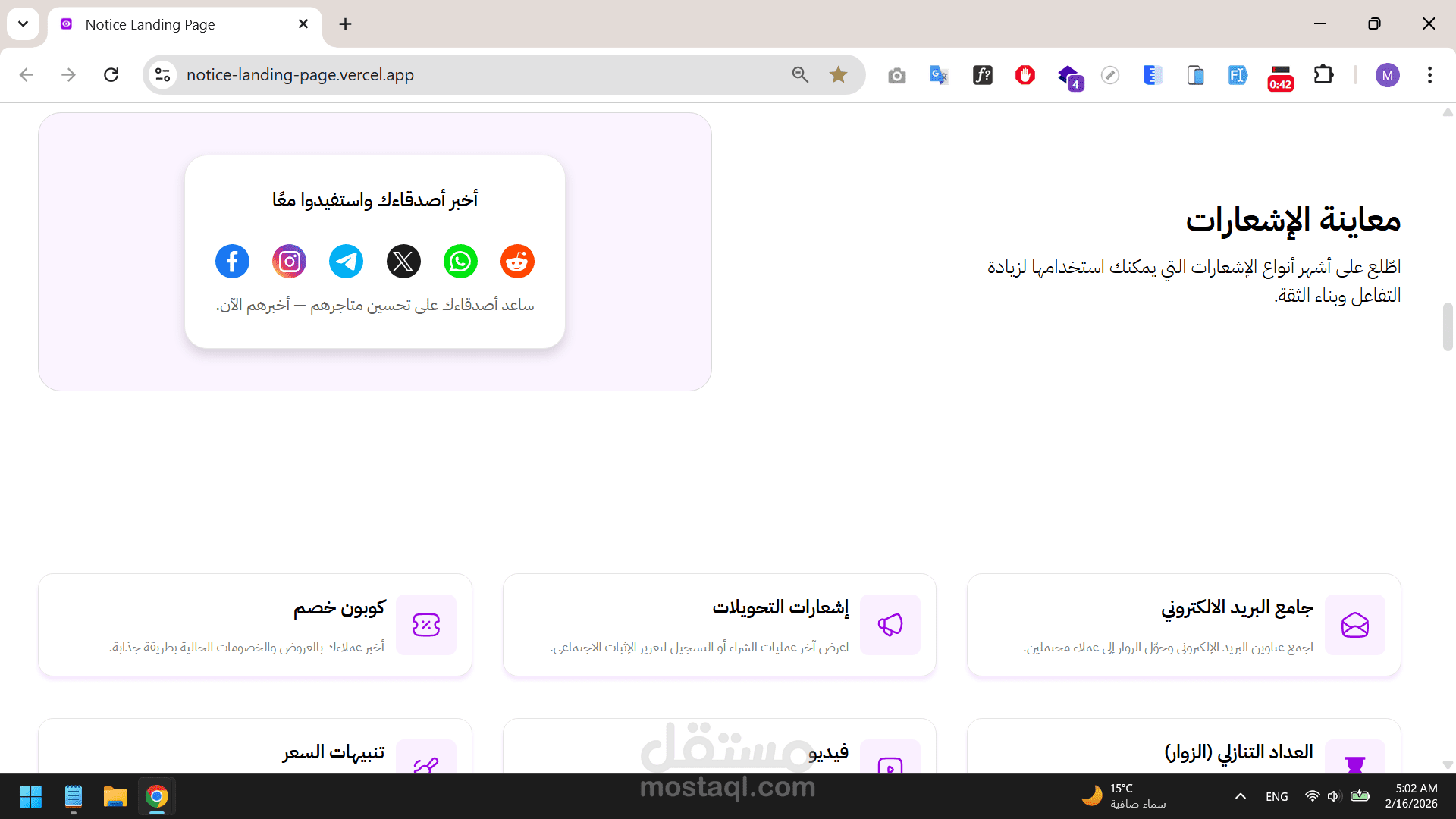
Task: Click the X (Twitter) share icon
Action: click(x=403, y=262)
